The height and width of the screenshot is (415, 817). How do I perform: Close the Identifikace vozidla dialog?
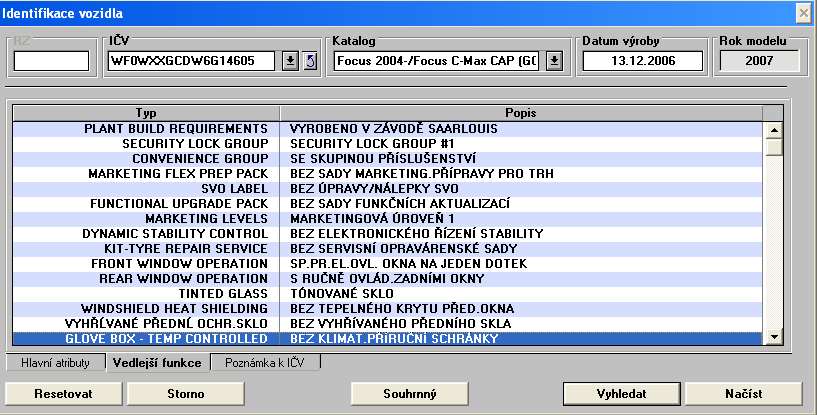(803, 12)
